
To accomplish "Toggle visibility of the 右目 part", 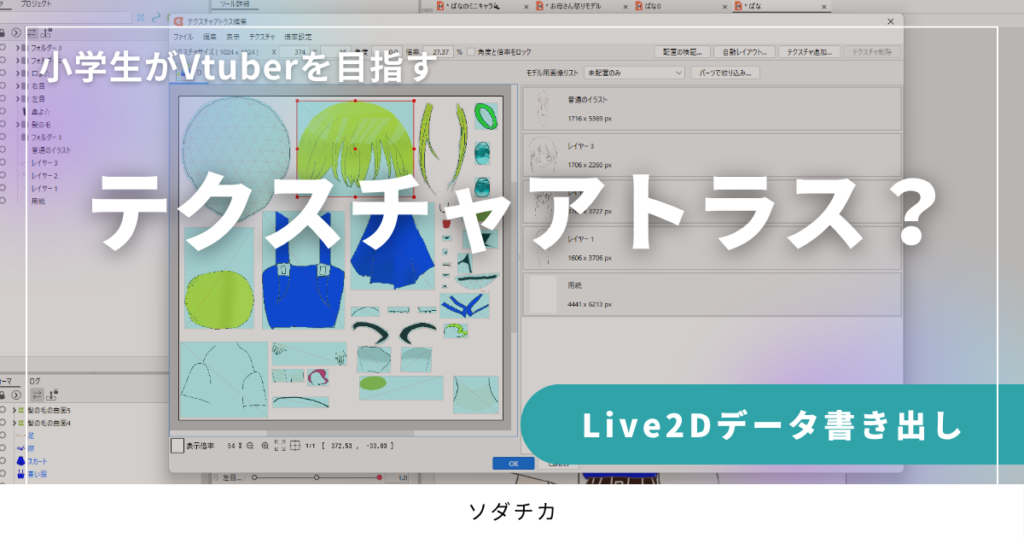I will coord(3,86).
